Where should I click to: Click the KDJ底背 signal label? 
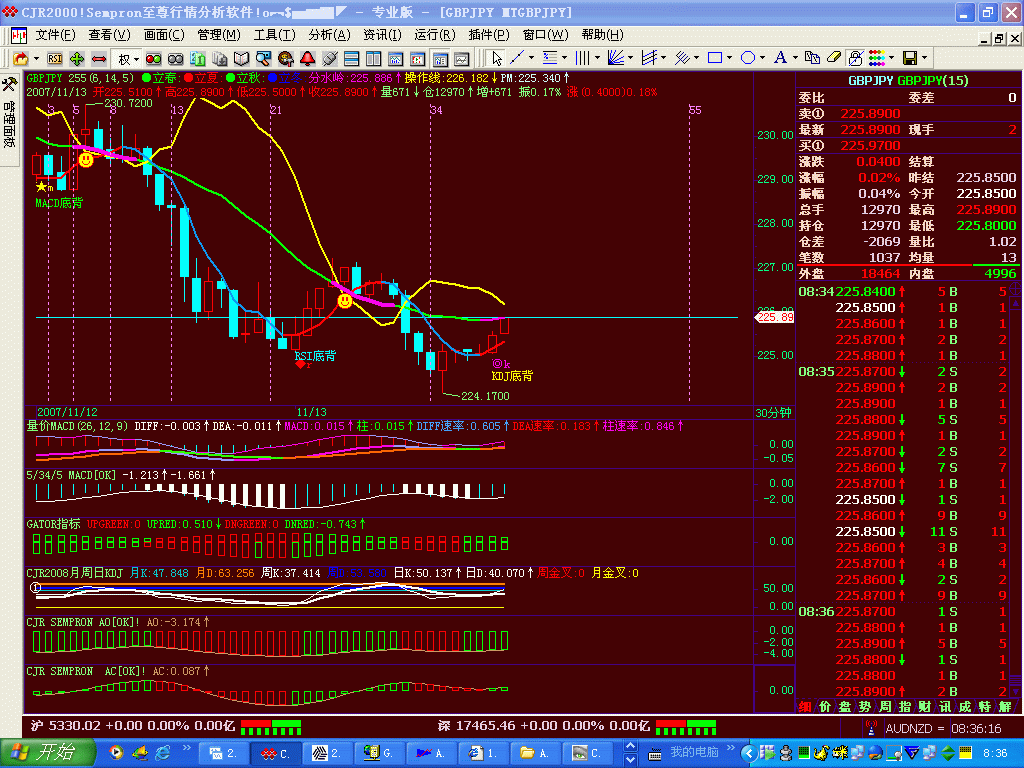pyautogui.click(x=512, y=376)
